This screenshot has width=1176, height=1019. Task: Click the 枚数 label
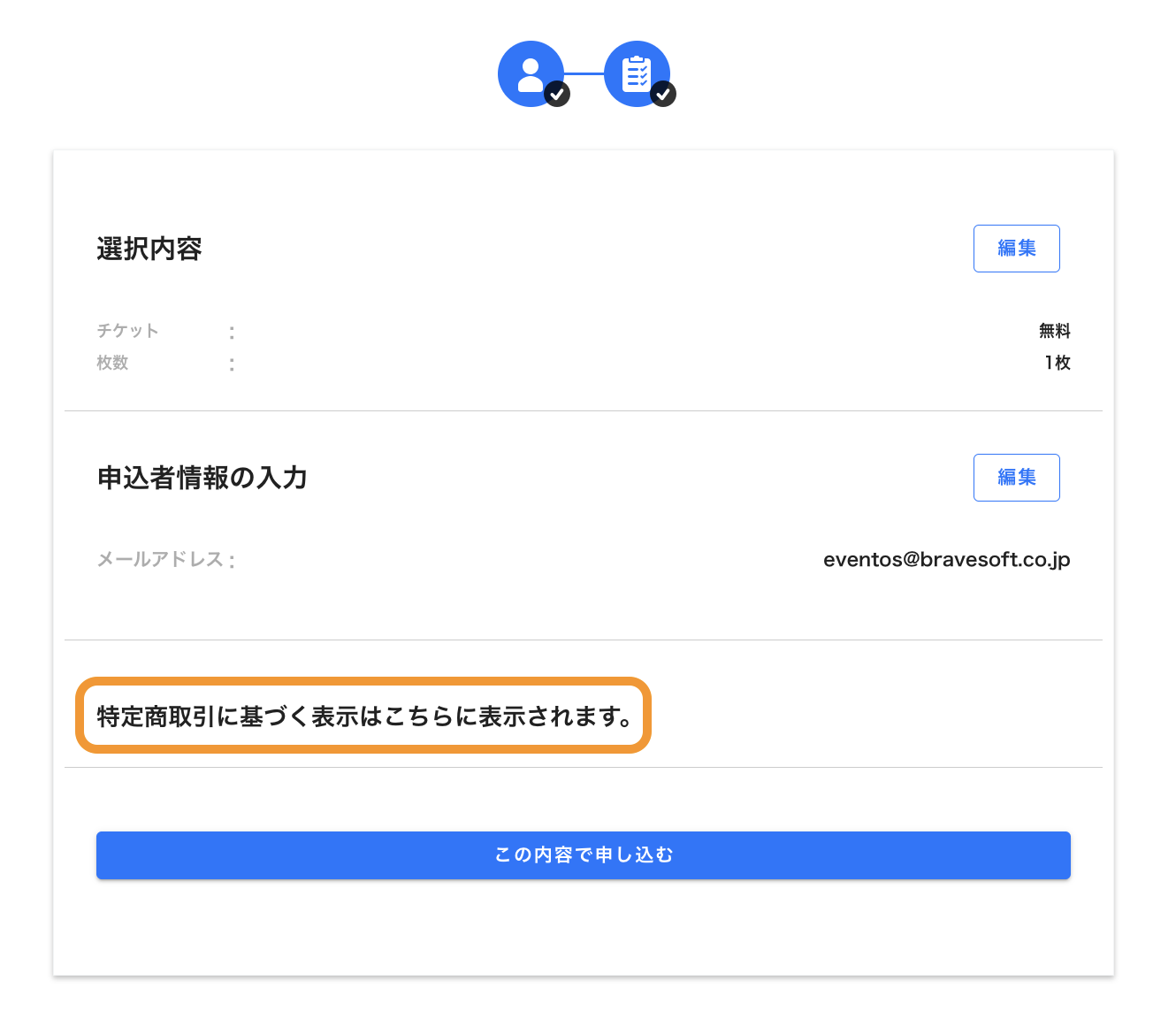click(x=112, y=363)
